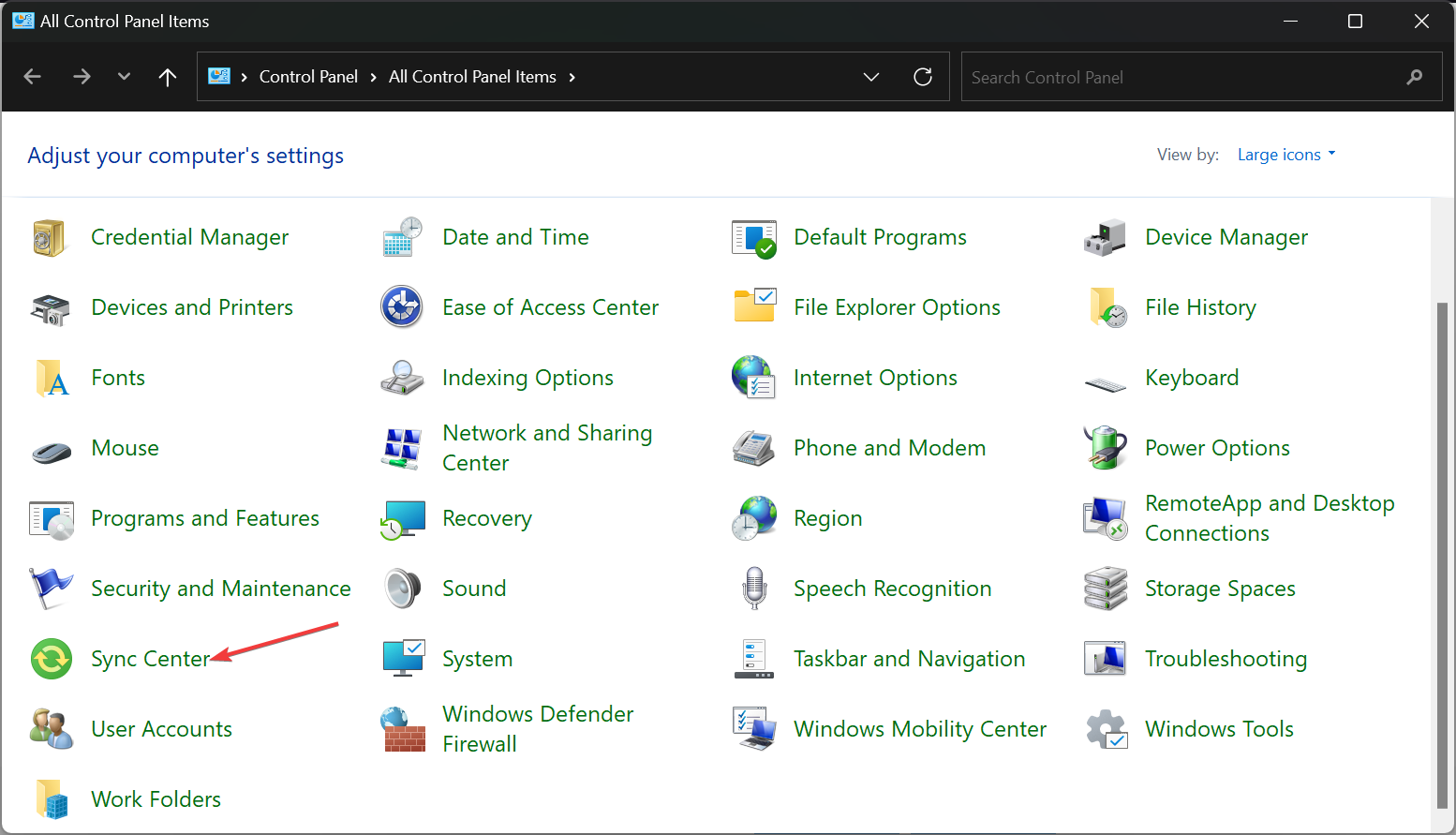The height and width of the screenshot is (835, 1456).
Task: Click Control Panel in the breadcrumb
Action: tap(308, 77)
